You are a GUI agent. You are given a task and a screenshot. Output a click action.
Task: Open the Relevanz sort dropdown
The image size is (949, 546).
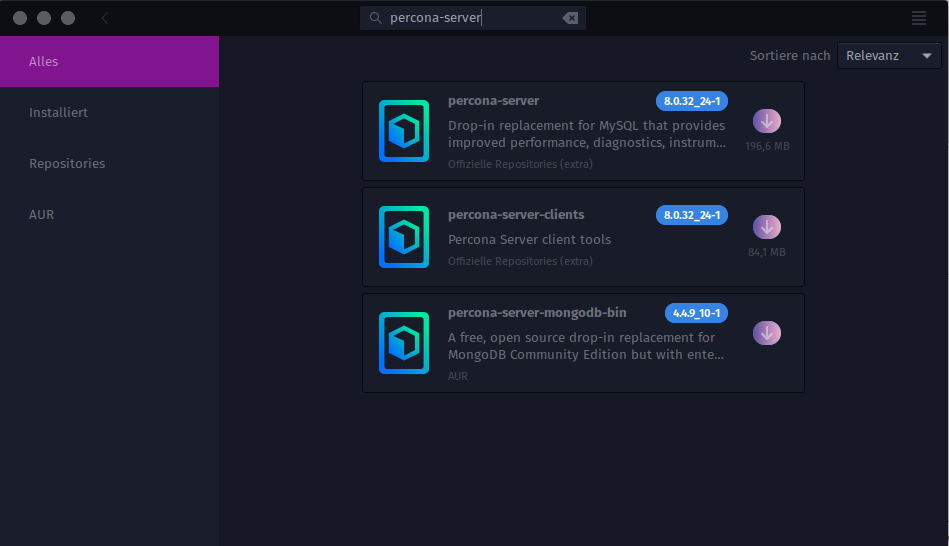click(889, 56)
